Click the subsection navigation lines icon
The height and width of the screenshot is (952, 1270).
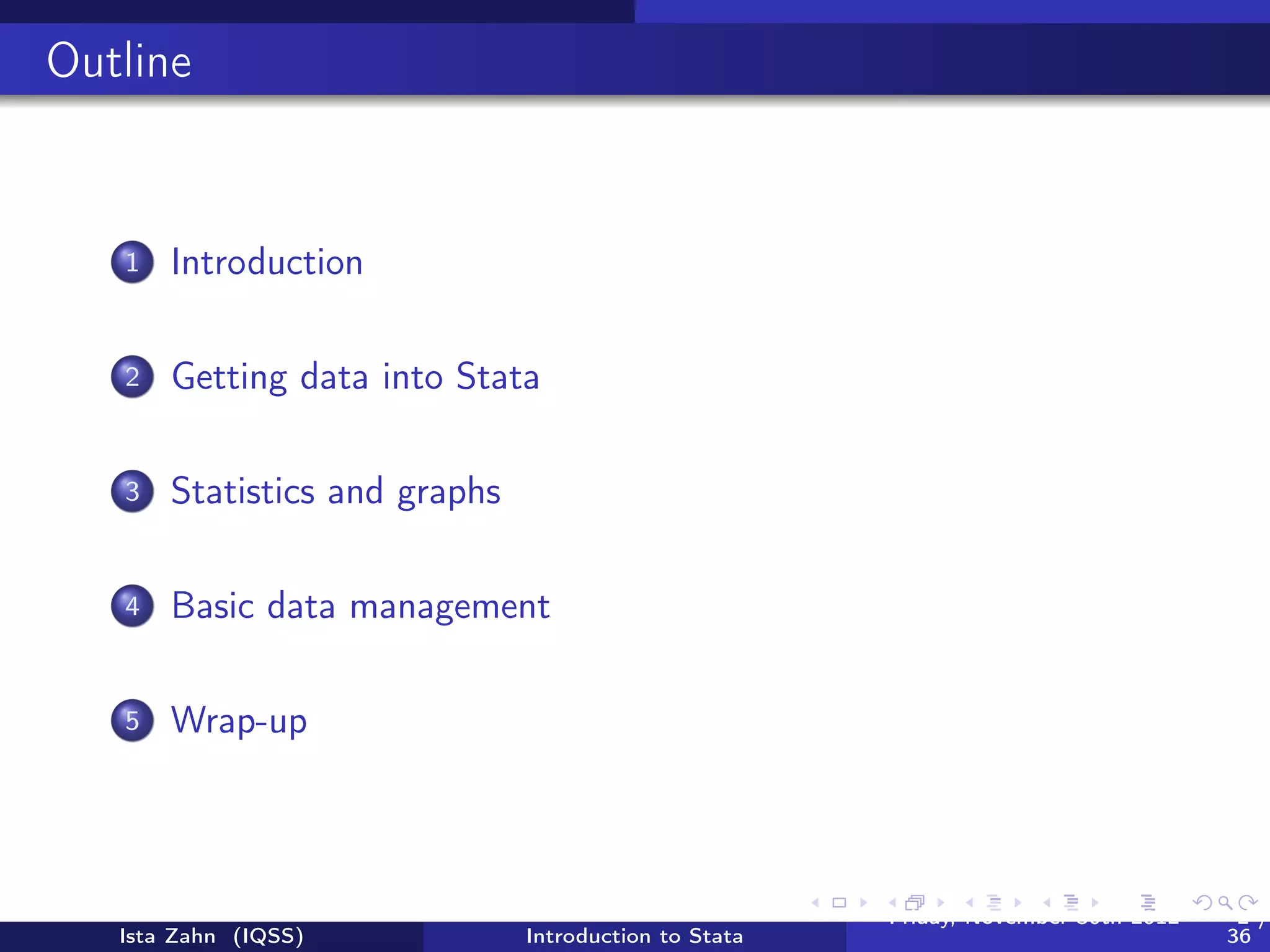tap(993, 903)
